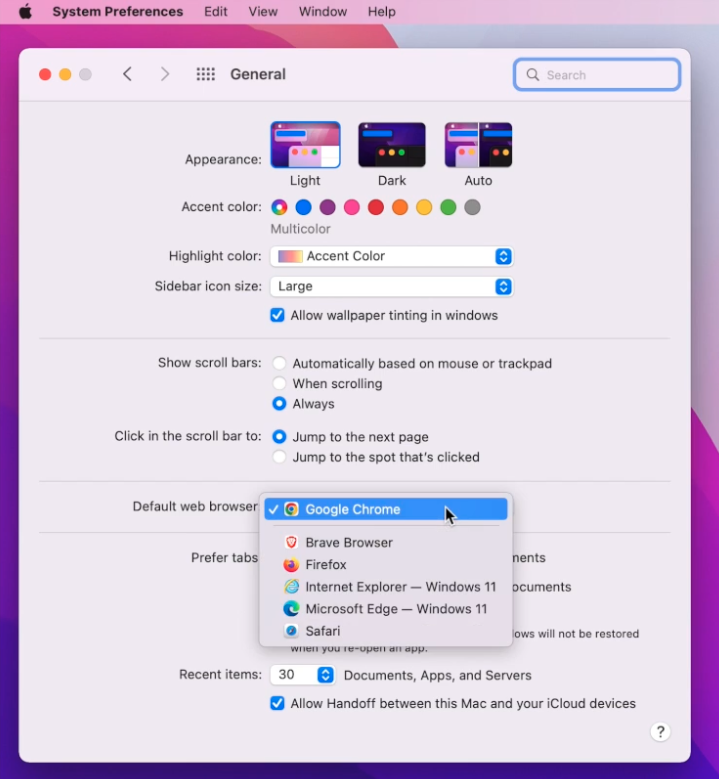Choose Microsoft Edge — Windows 11
The height and width of the screenshot is (779, 719).
coord(386,609)
